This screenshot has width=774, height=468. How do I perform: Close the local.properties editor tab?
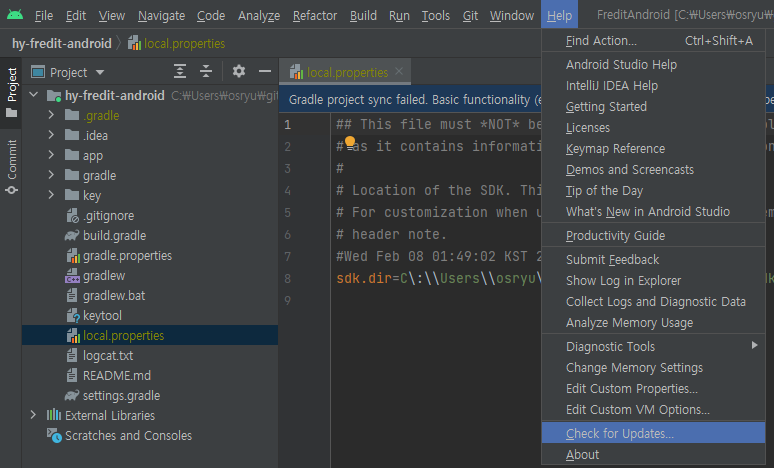click(399, 72)
